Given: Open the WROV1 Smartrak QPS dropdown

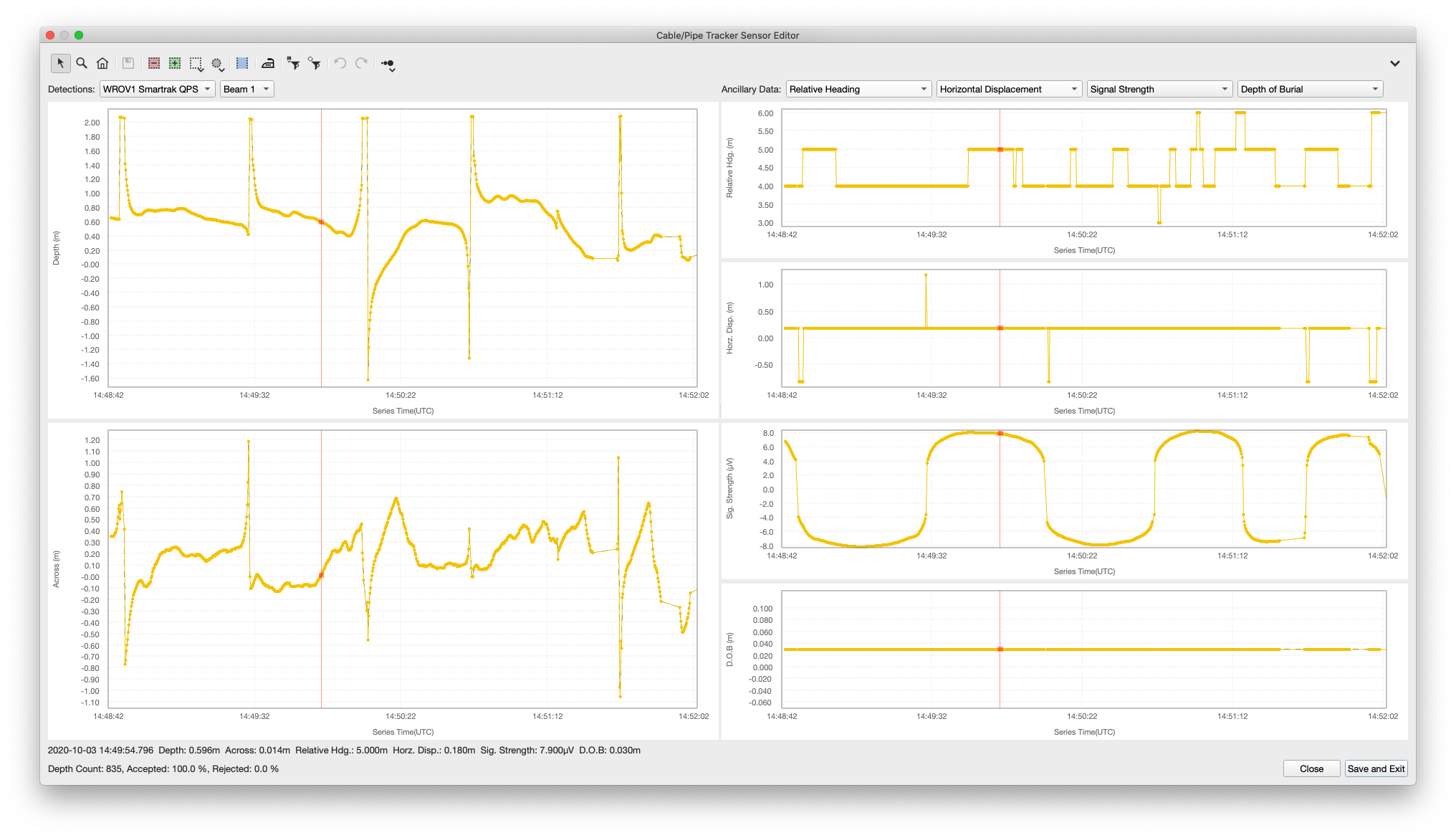Looking at the screenshot, I should click(x=157, y=89).
